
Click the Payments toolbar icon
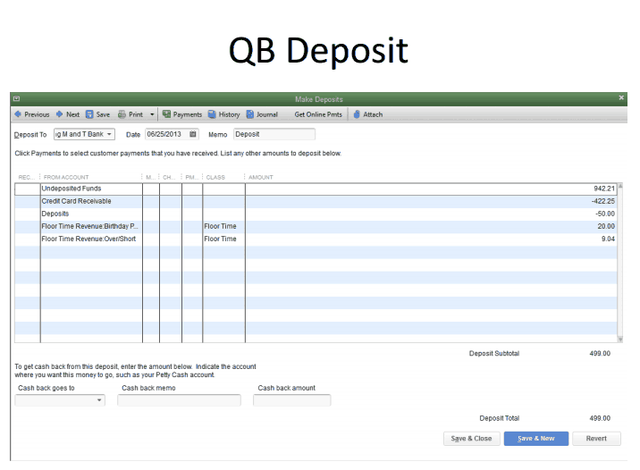click(166, 114)
